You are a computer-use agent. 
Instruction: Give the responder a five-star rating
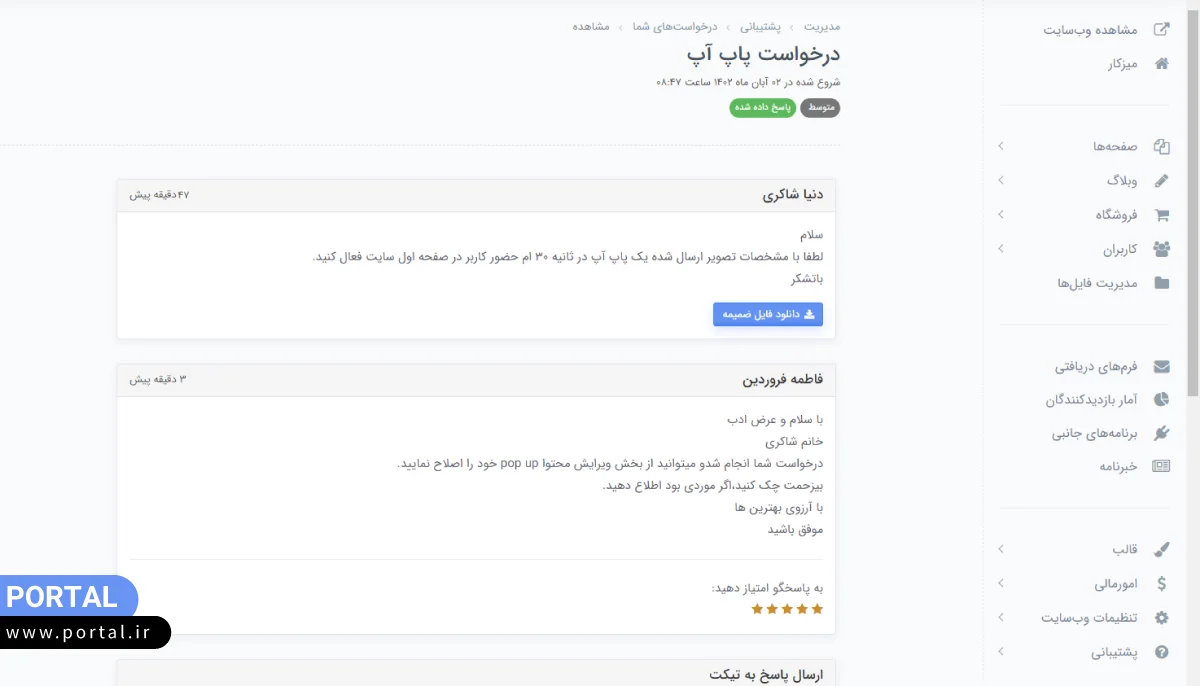(x=757, y=607)
